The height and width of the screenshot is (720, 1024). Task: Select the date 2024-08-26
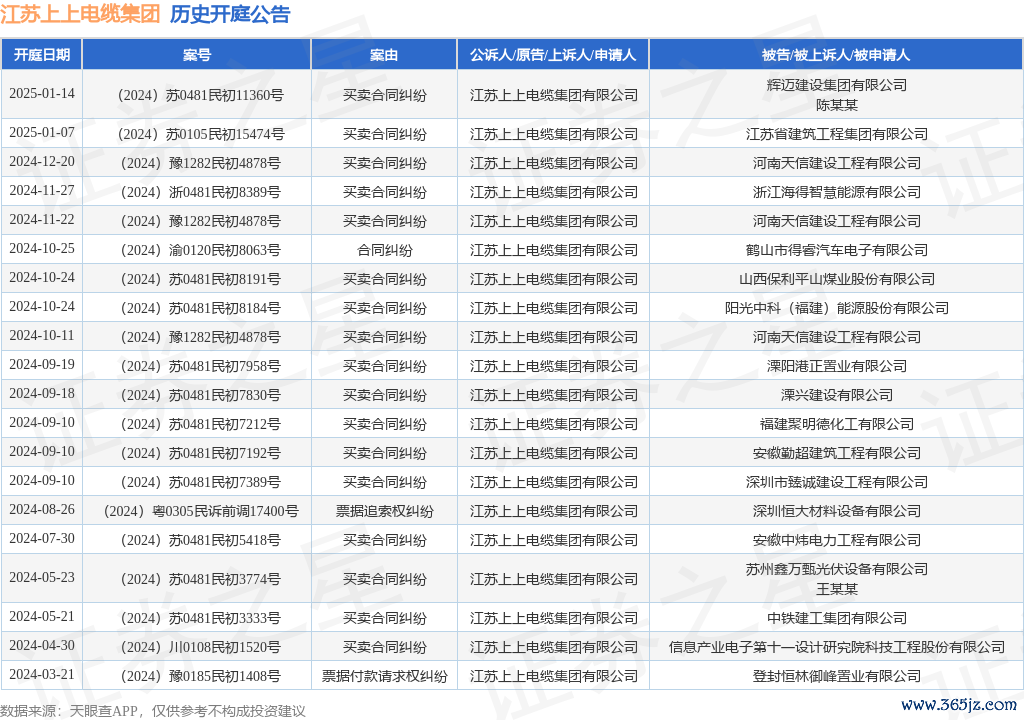(x=42, y=510)
